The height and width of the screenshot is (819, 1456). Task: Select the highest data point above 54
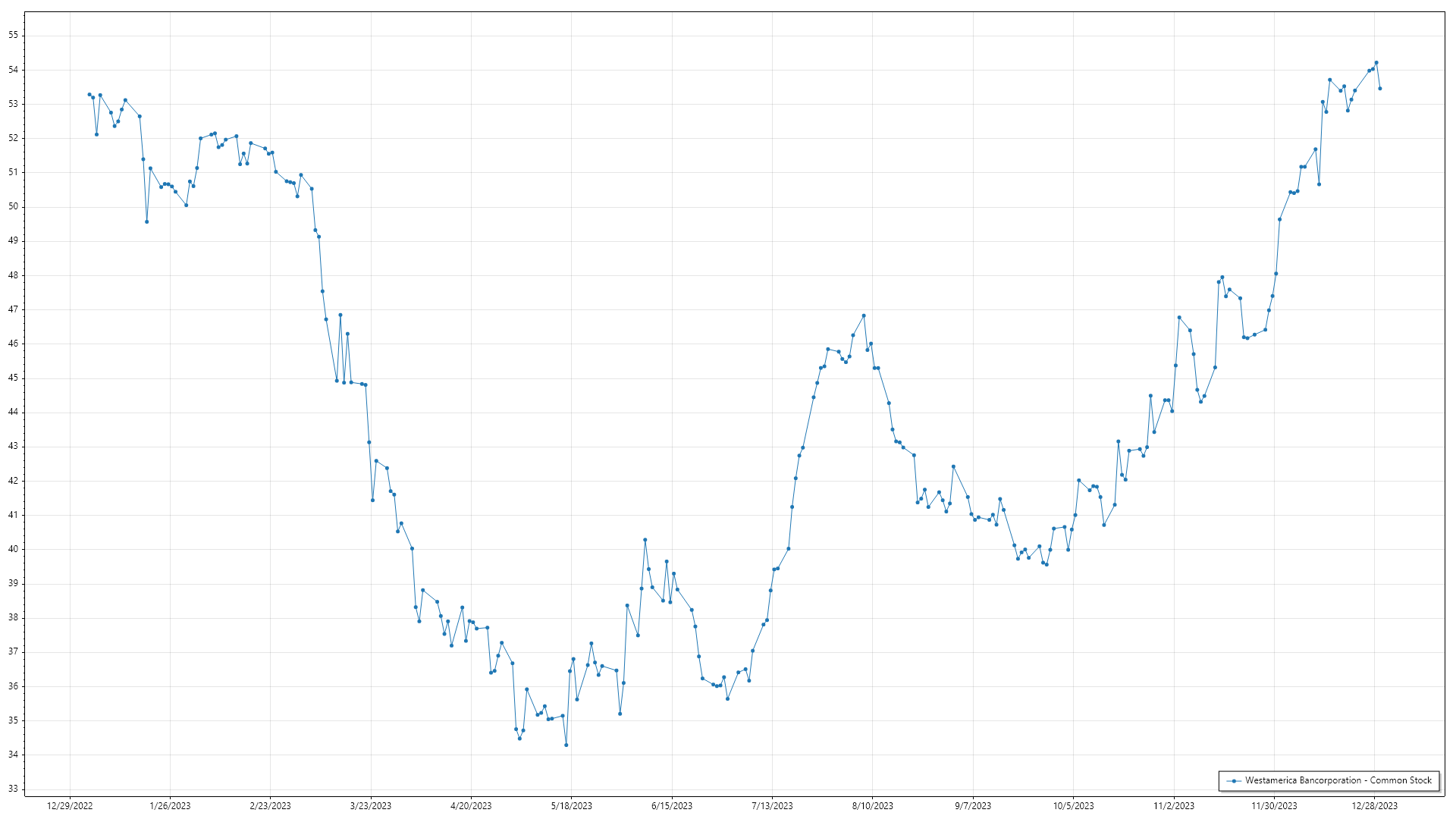1376,63
